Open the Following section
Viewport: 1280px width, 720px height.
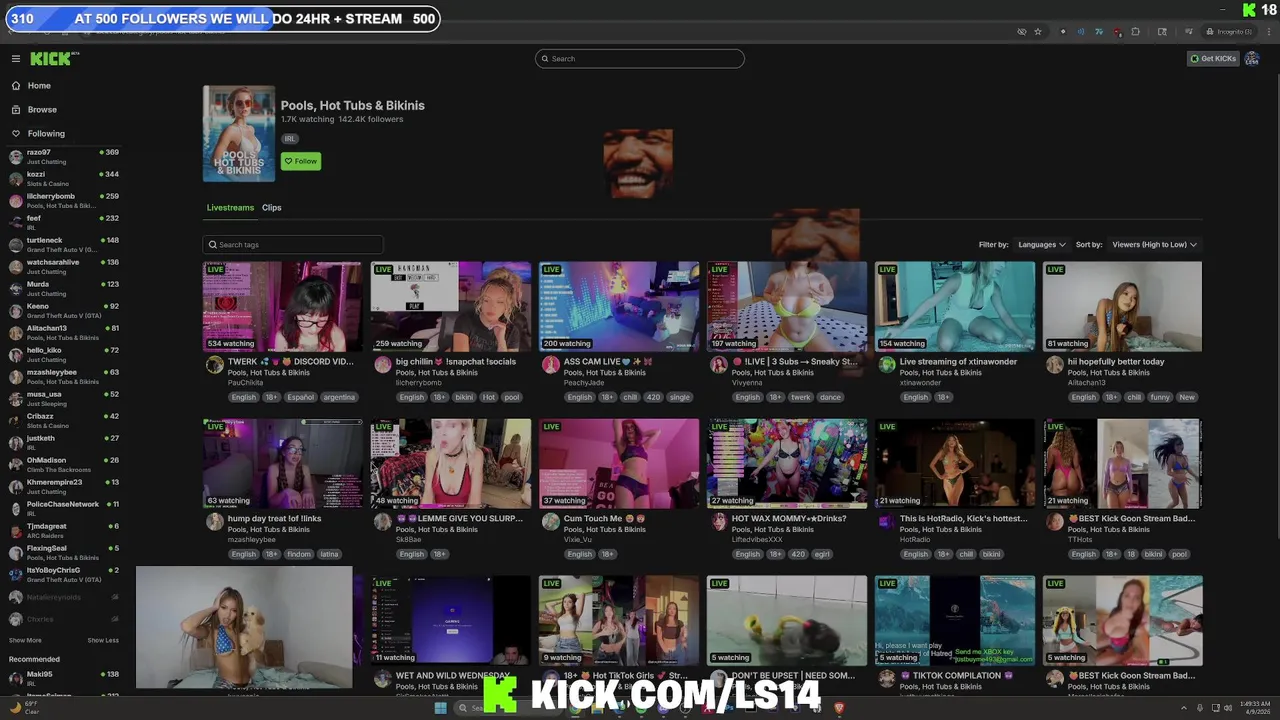[46, 134]
